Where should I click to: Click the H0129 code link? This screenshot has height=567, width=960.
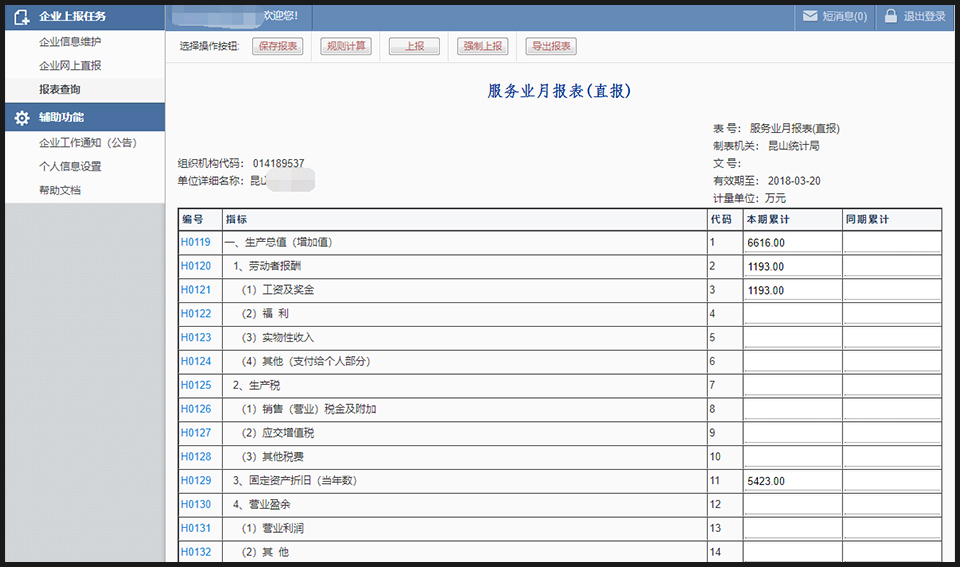[x=196, y=481]
